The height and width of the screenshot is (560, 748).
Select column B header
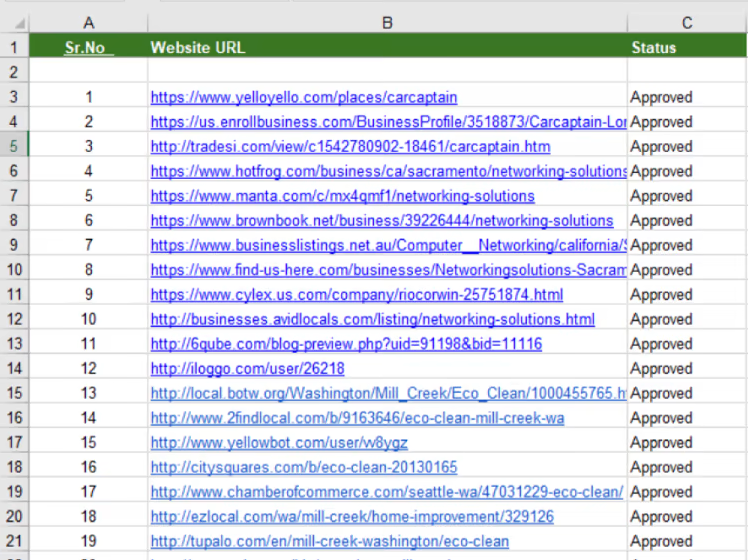click(x=387, y=23)
